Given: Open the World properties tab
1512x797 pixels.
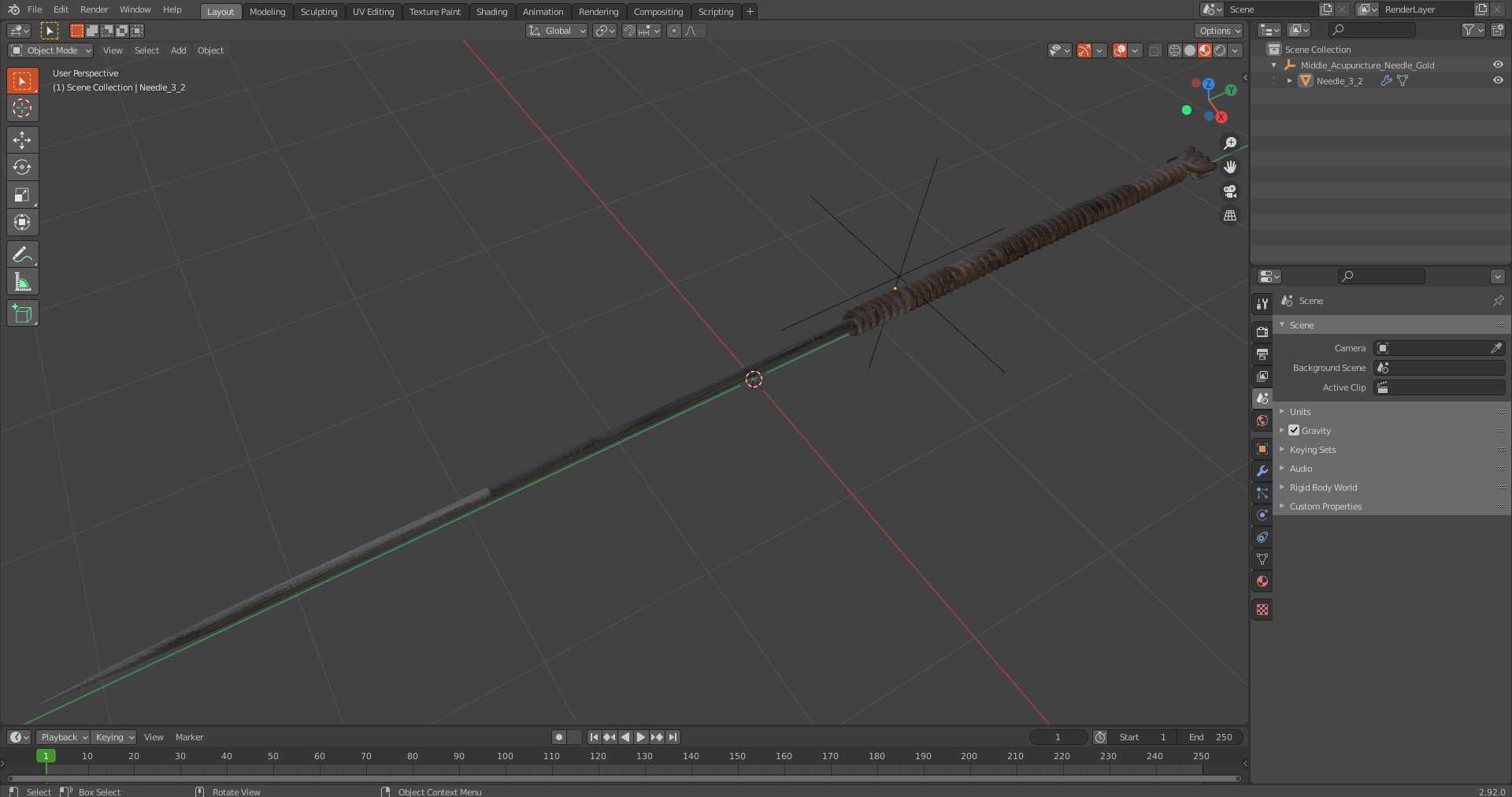Looking at the screenshot, I should 1262,421.
